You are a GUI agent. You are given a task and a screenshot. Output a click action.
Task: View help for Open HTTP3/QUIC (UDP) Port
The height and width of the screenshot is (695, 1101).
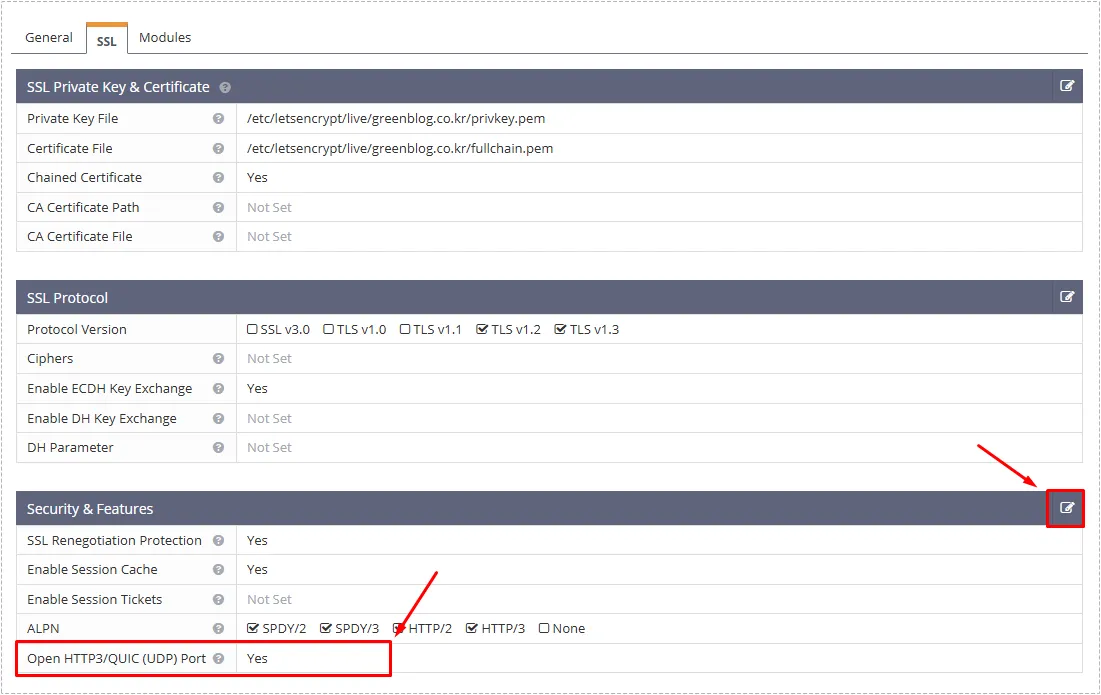pos(219,658)
